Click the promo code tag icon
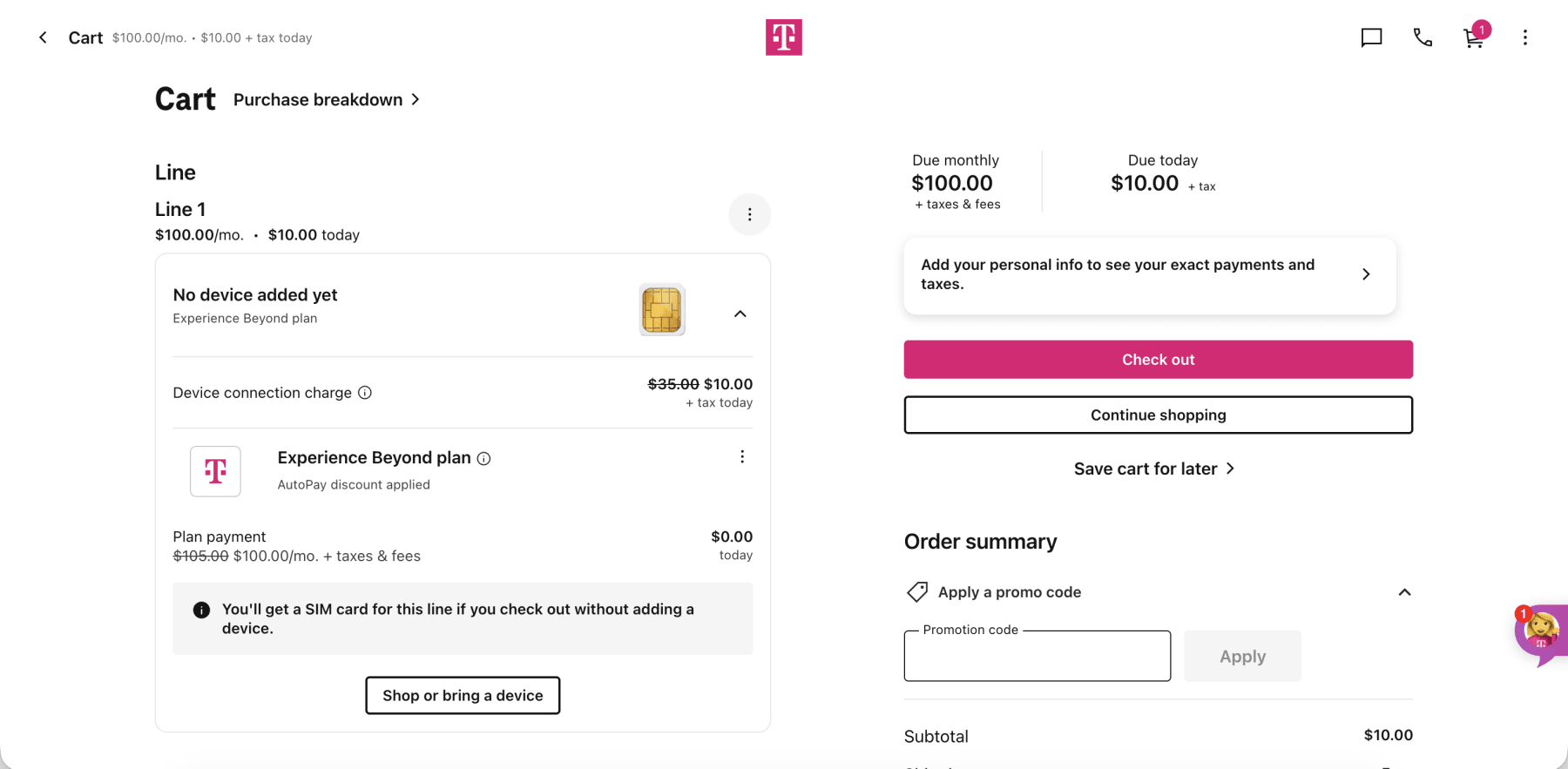Image resolution: width=1568 pixels, height=769 pixels. coord(916,591)
